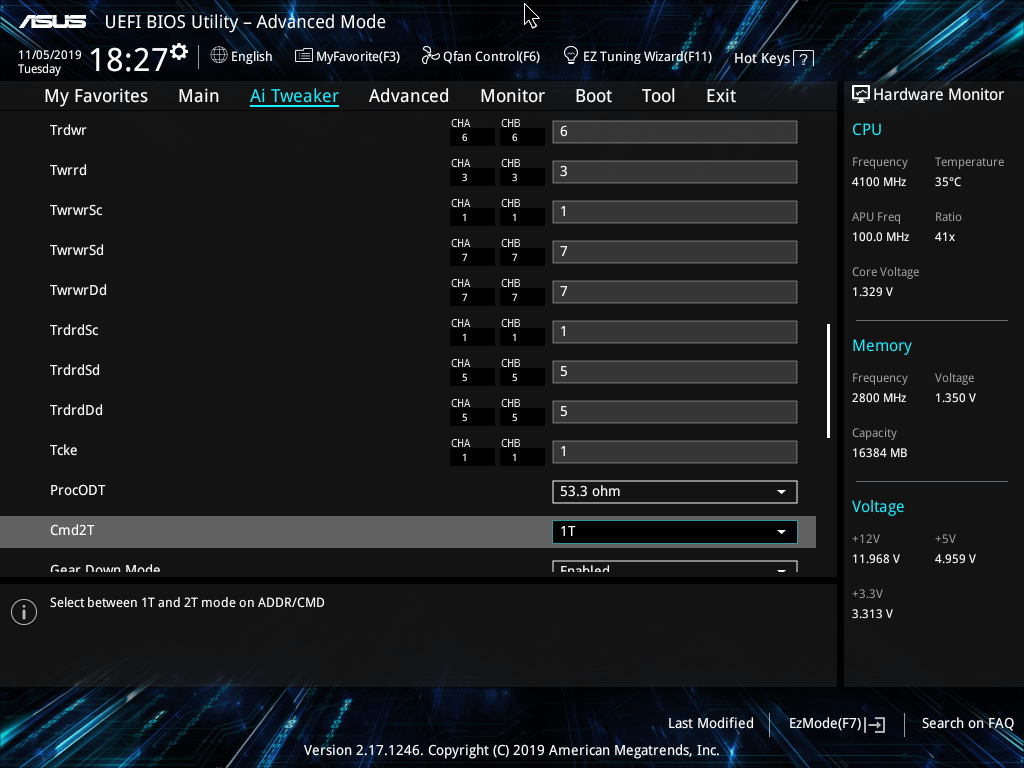Viewport: 1024px width, 768px height.
Task: Click the Trdwr row label
Action: tap(68, 130)
